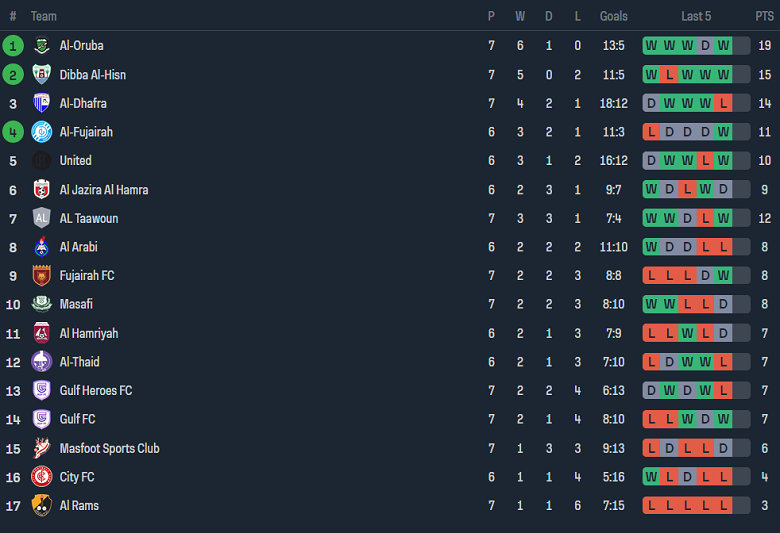Screen dimensions: 780x533
Task: Click the Dibba Al-Hisn club crest
Action: pos(41,75)
